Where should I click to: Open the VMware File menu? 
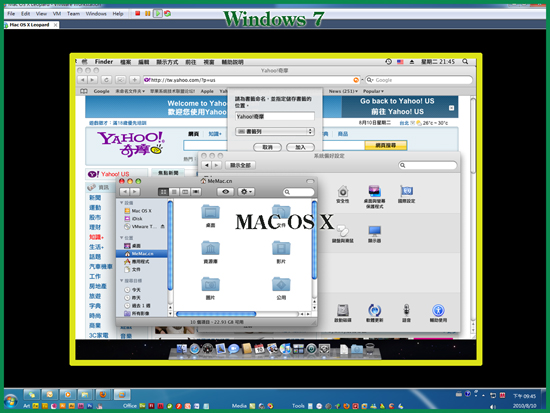[11, 14]
